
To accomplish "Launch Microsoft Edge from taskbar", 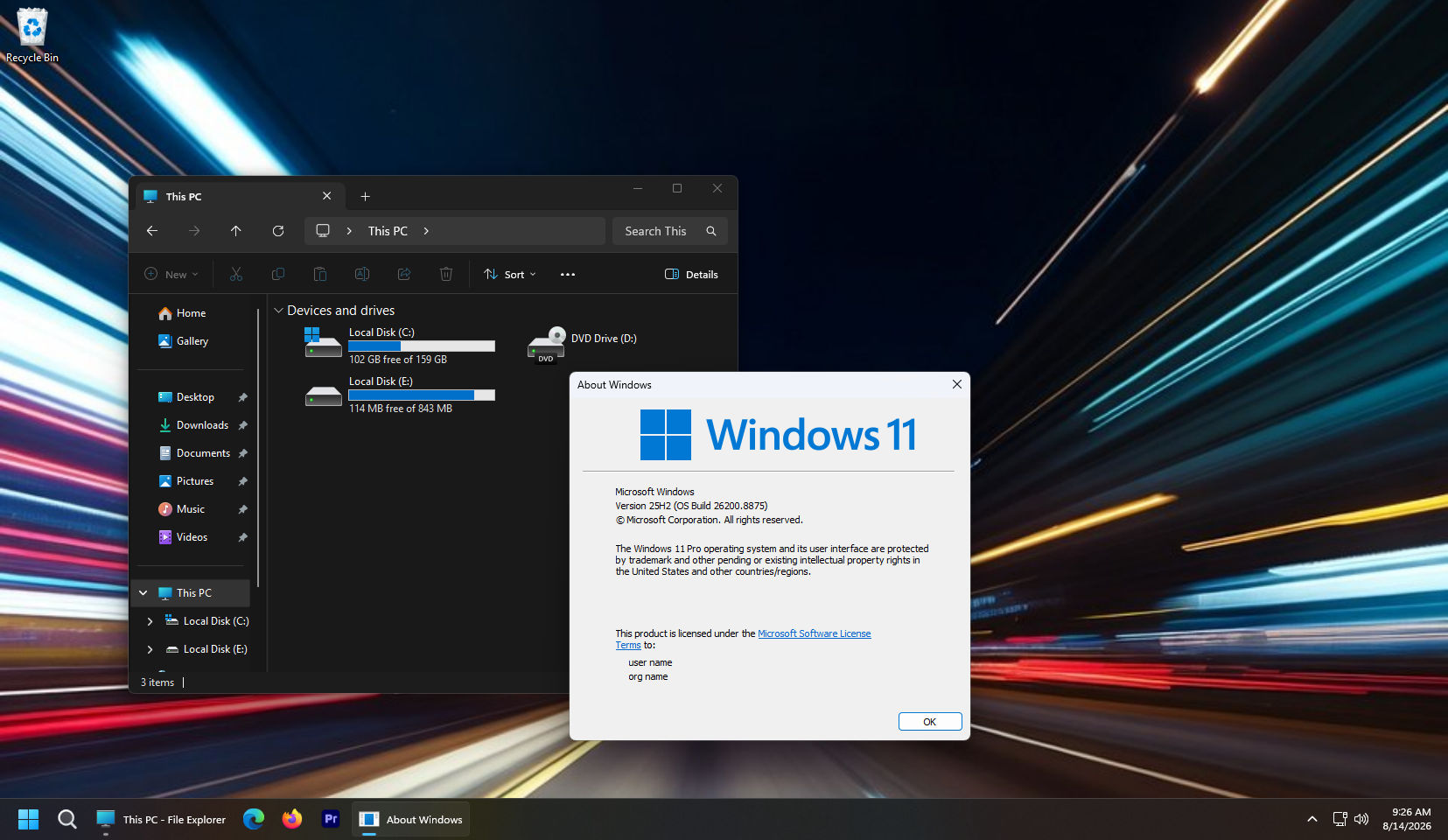I will (254, 819).
